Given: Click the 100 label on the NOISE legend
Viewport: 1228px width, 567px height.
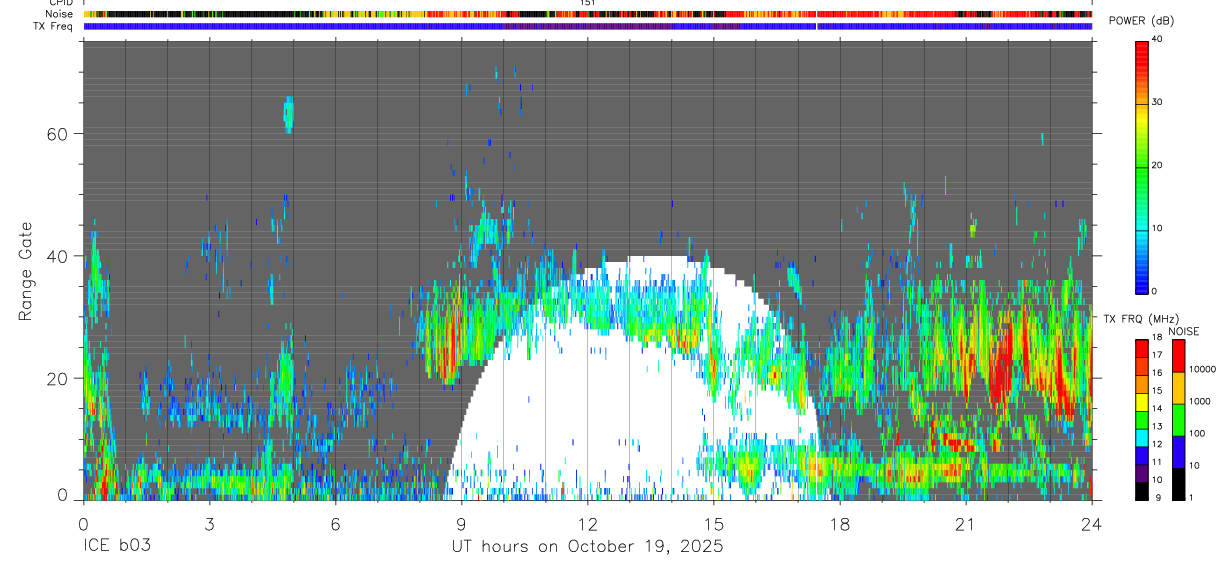Looking at the screenshot, I should (x=1198, y=433).
